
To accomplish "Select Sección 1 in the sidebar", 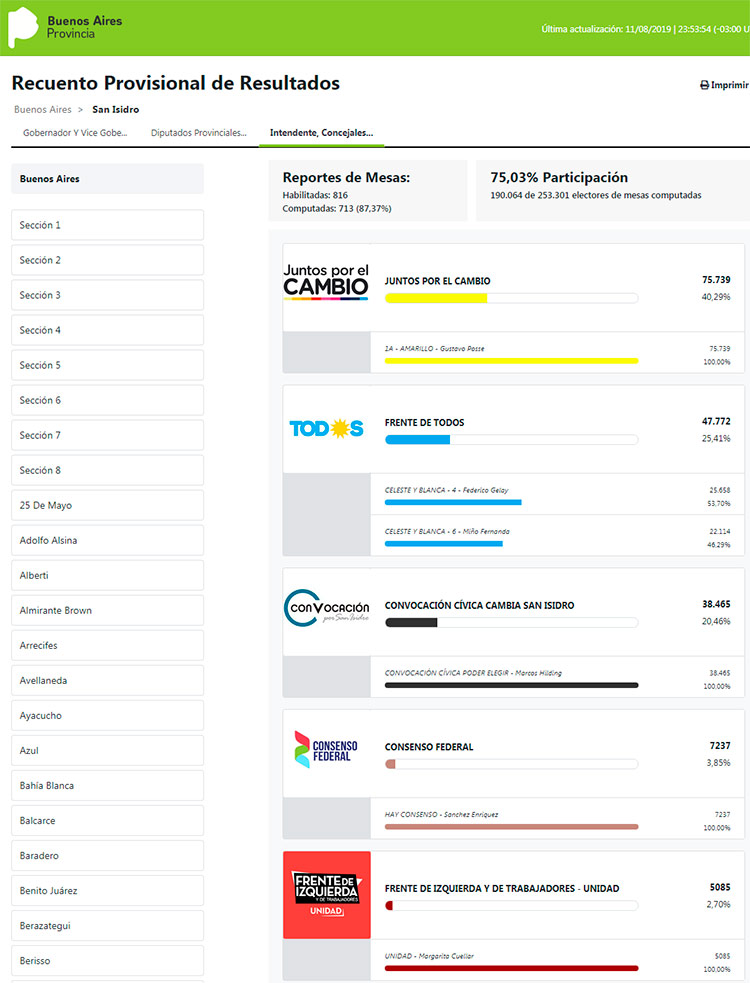I will point(107,225).
